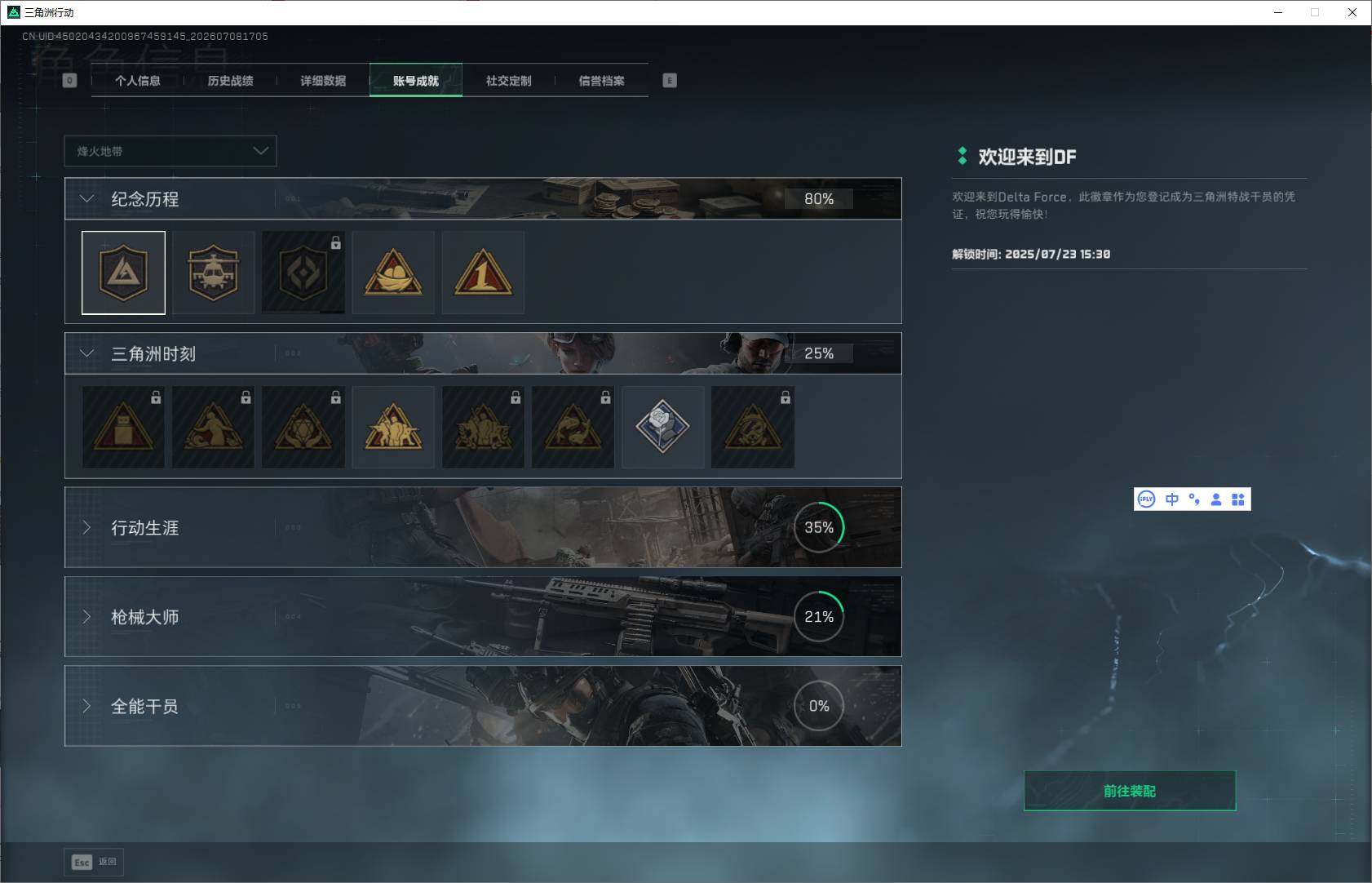Click the 35% progress ring

tap(819, 527)
